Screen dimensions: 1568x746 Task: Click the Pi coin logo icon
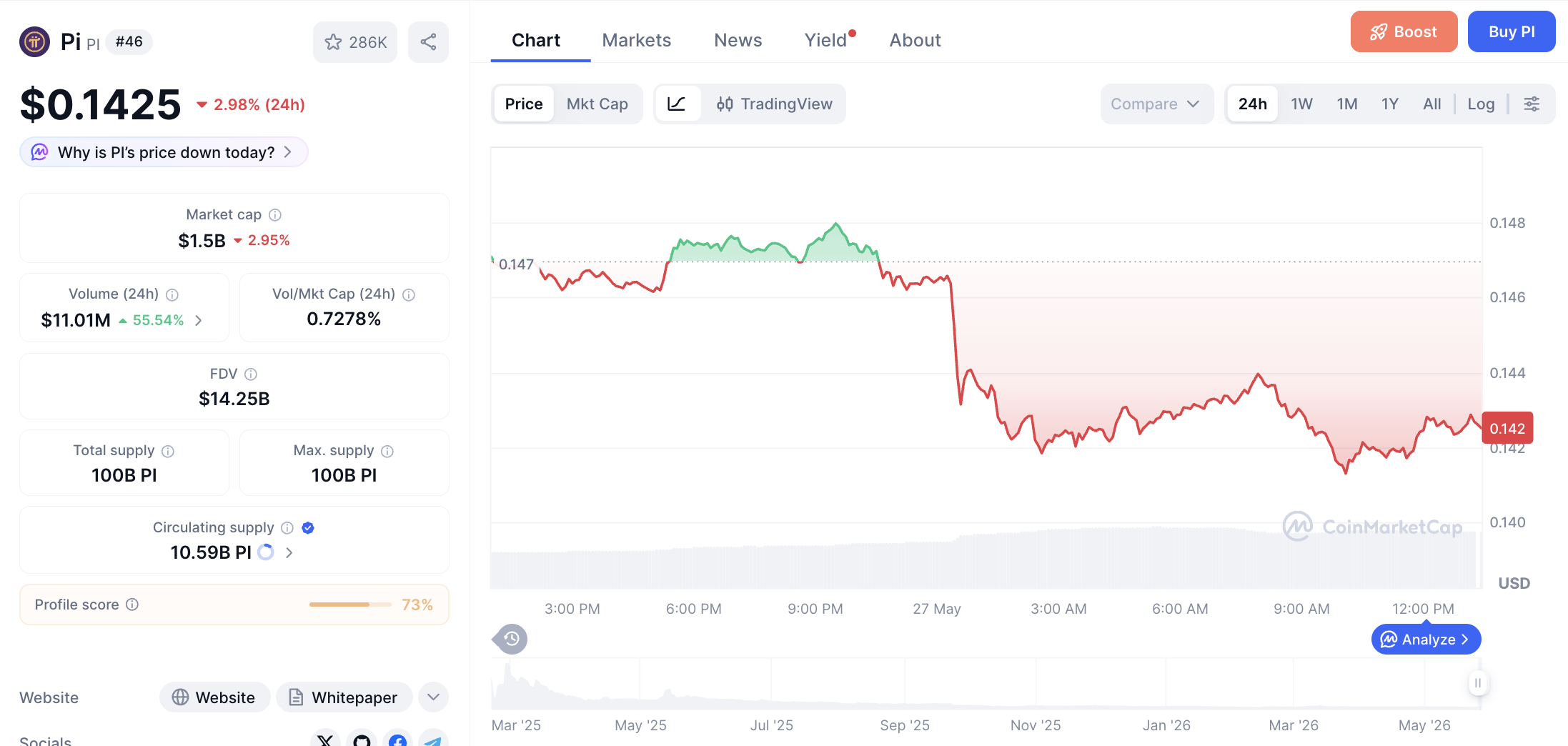pos(34,41)
